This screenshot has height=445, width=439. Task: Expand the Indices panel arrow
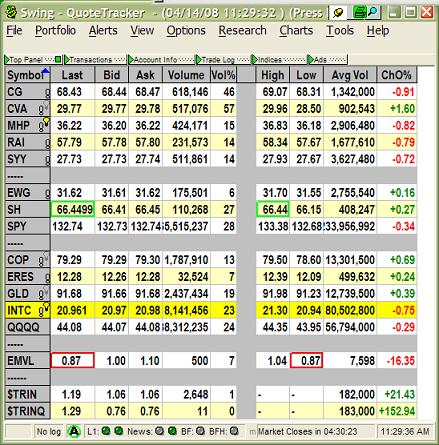click(x=255, y=60)
